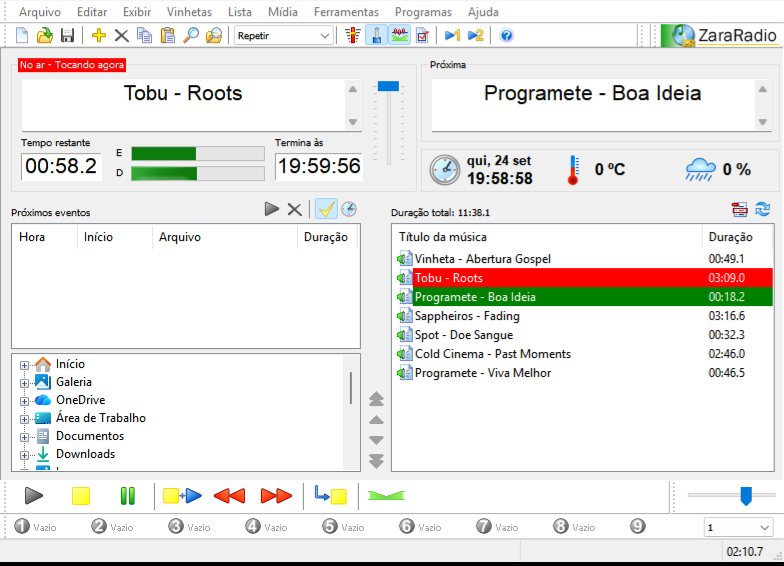Toggle the yellow checkmark events button
This screenshot has width=784, height=566.
[x=326, y=209]
